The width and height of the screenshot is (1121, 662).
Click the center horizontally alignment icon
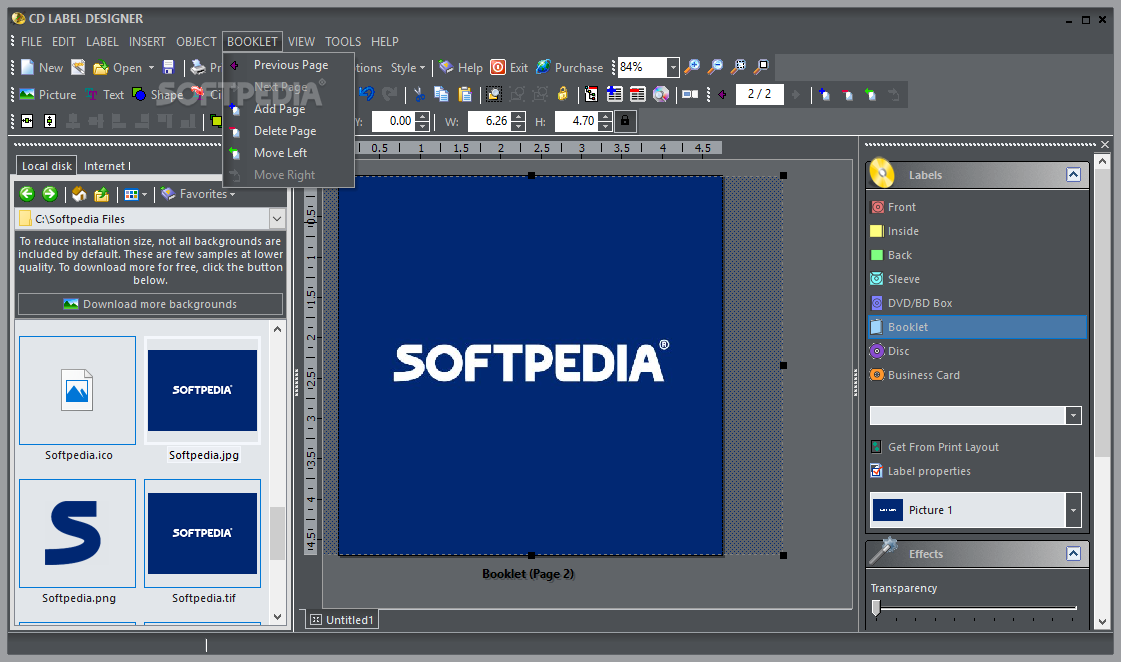click(27, 121)
